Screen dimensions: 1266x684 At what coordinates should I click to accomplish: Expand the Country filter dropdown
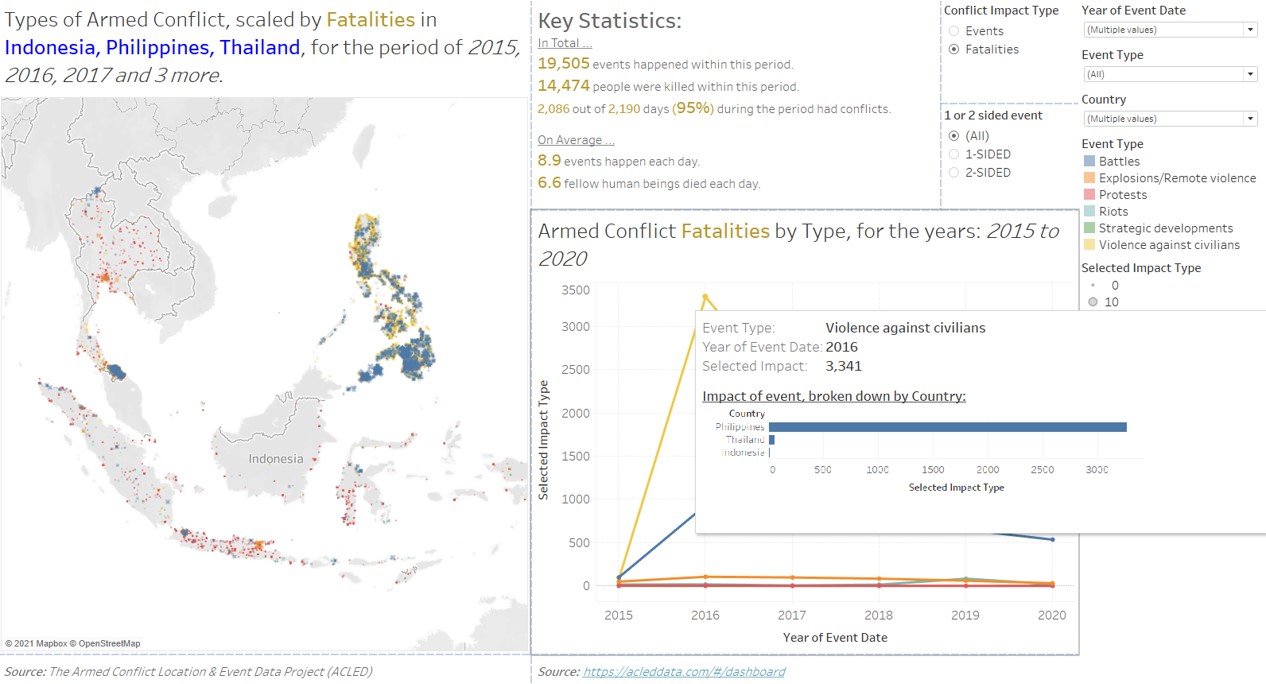[1169, 119]
